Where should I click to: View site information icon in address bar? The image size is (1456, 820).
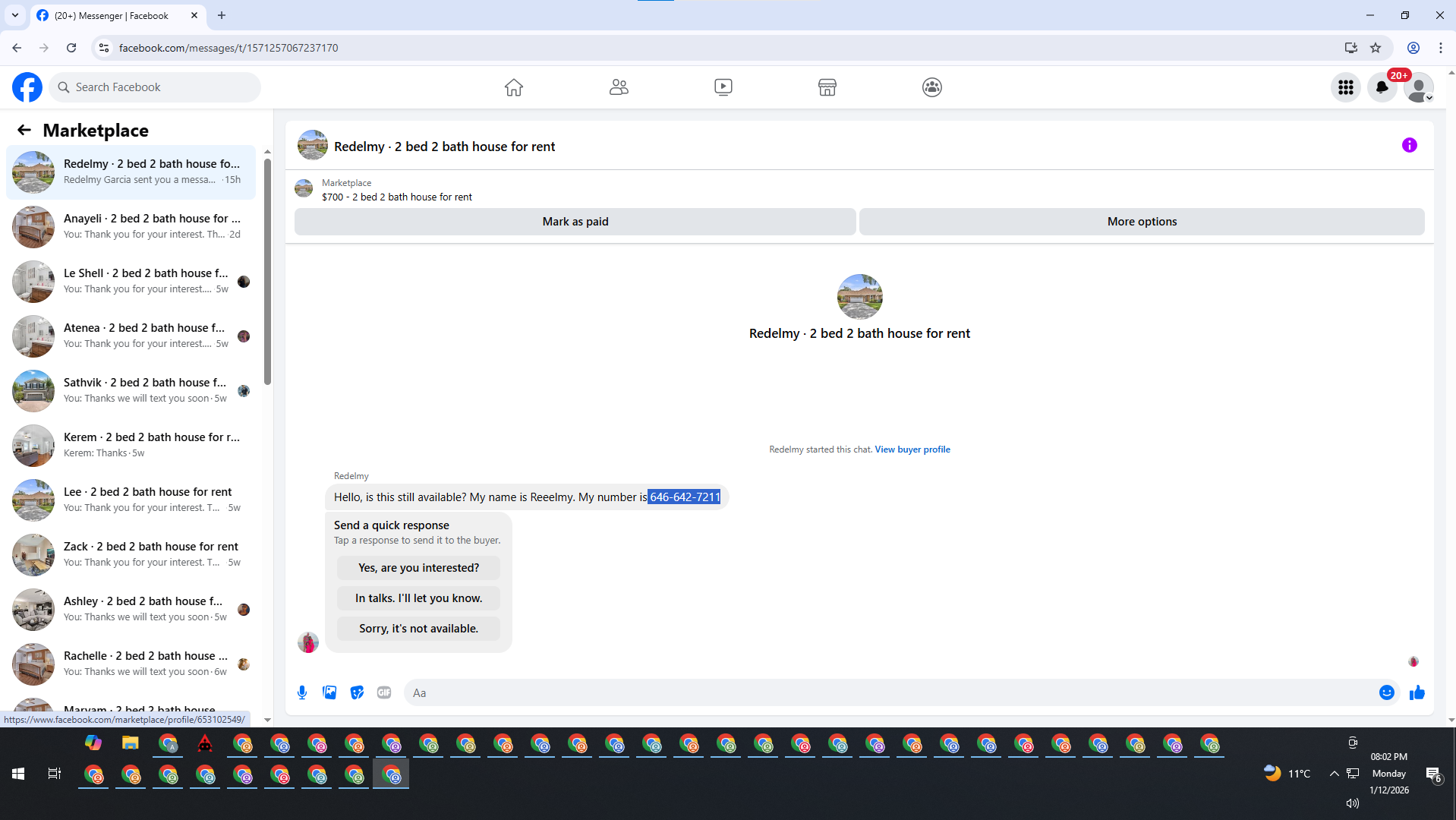click(104, 48)
